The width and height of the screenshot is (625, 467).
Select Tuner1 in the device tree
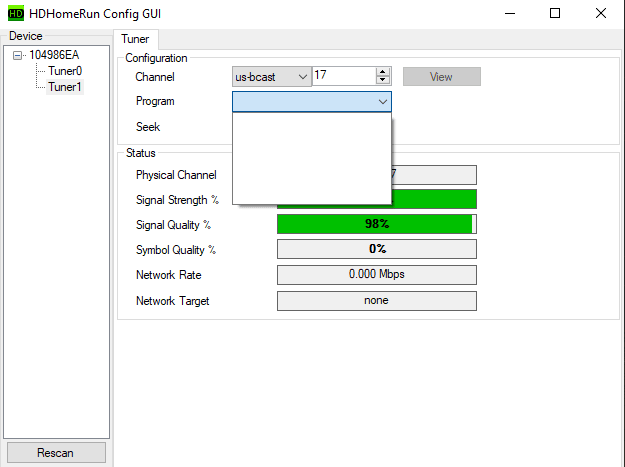coord(65,86)
